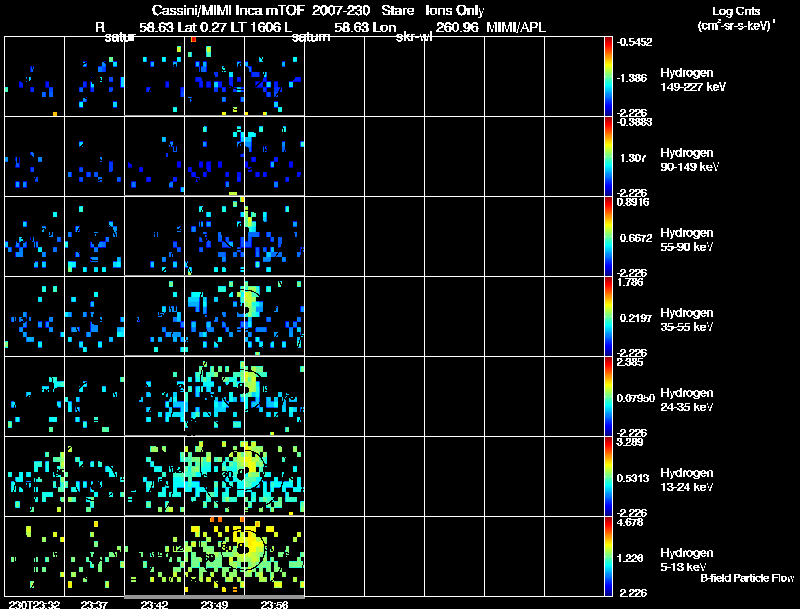The height and width of the screenshot is (609, 800).
Task: Select the 149-227 keV image at 23:49
Action: (x=214, y=76)
